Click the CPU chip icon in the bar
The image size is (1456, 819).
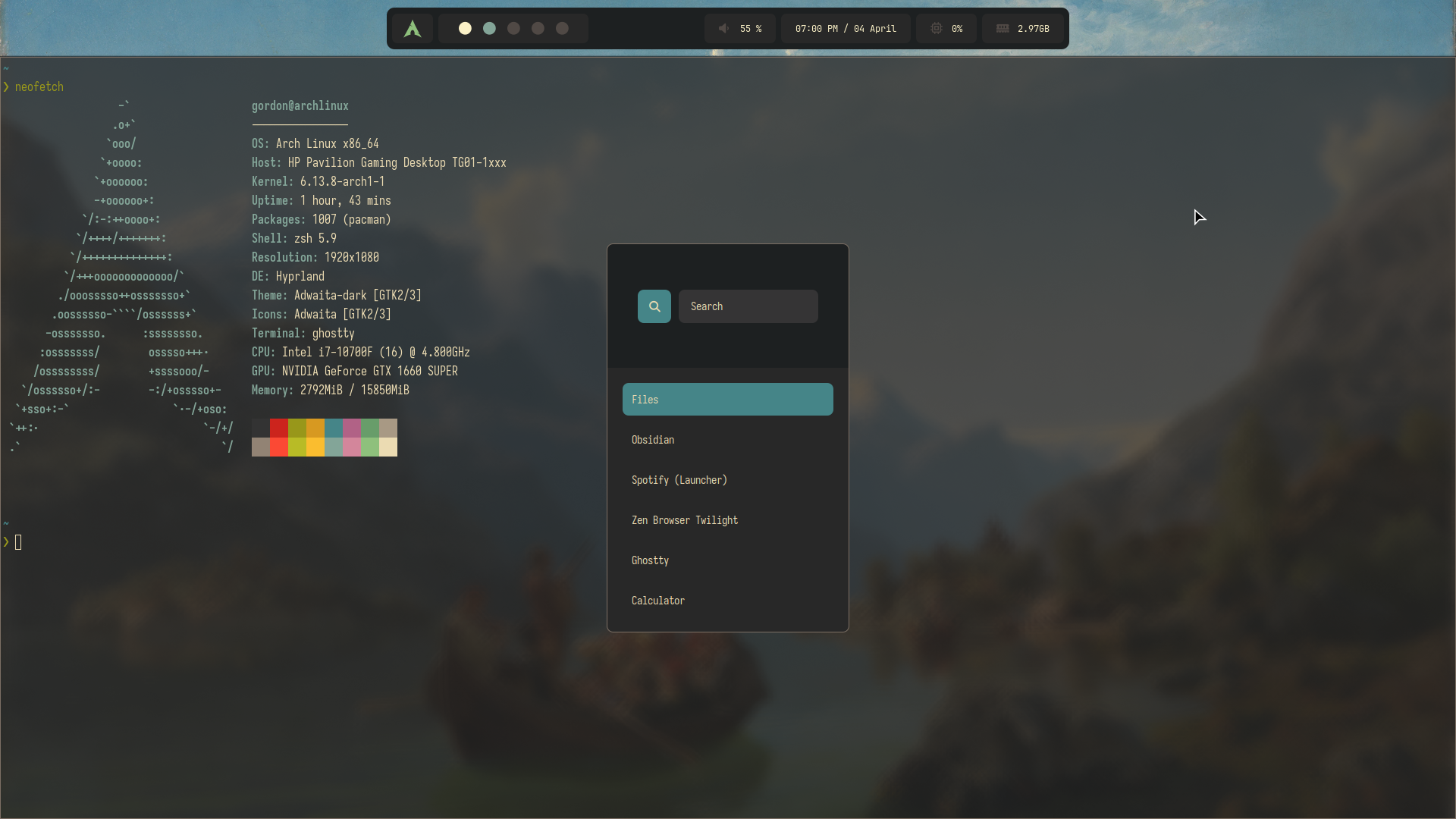(x=937, y=28)
